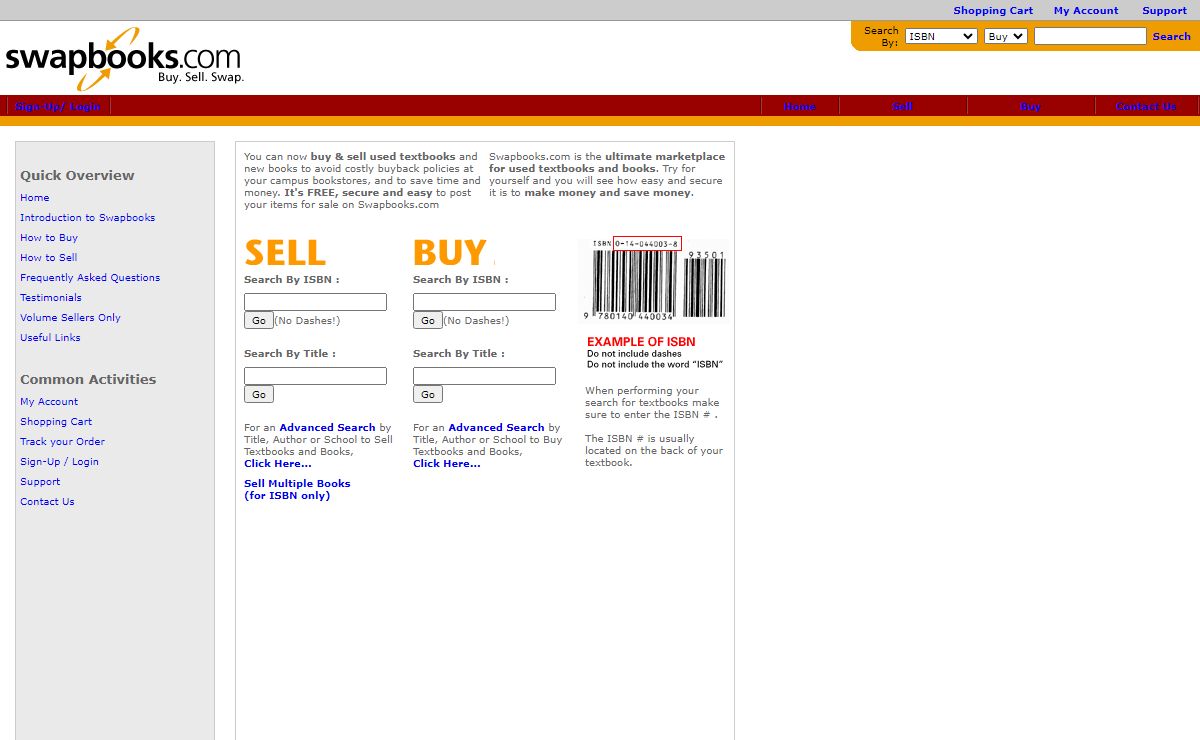Click Go under Sell Title search
Image resolution: width=1200 pixels, height=740 pixels.
259,394
